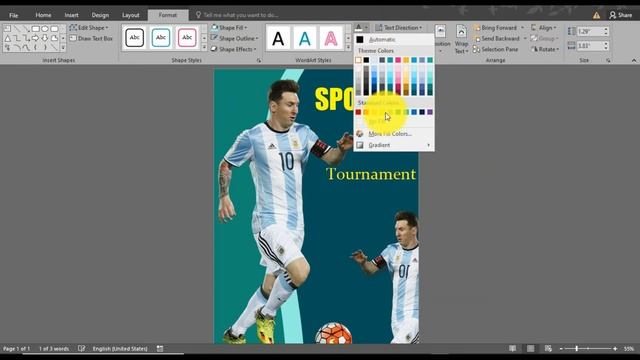This screenshot has width=640, height=360.
Task: Switch to the Design tab
Action: (x=100, y=15)
